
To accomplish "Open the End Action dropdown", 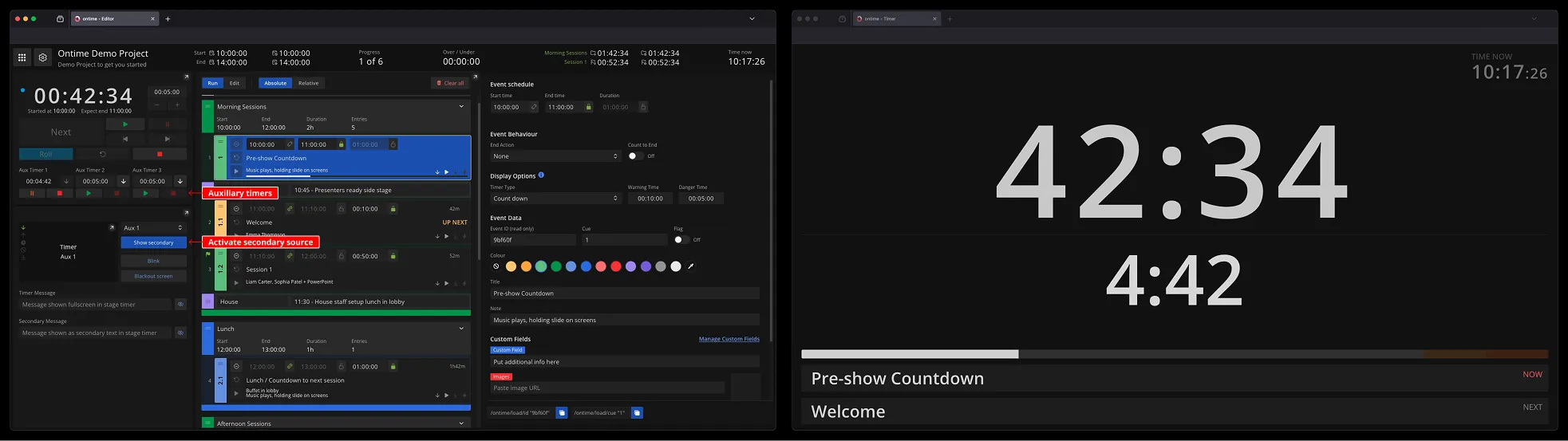I will (555, 156).
